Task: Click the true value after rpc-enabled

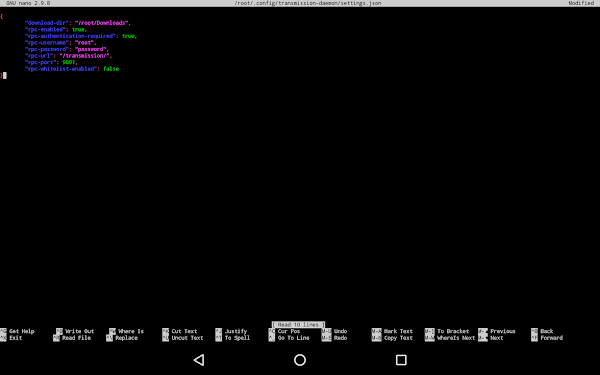Action: (x=78, y=29)
